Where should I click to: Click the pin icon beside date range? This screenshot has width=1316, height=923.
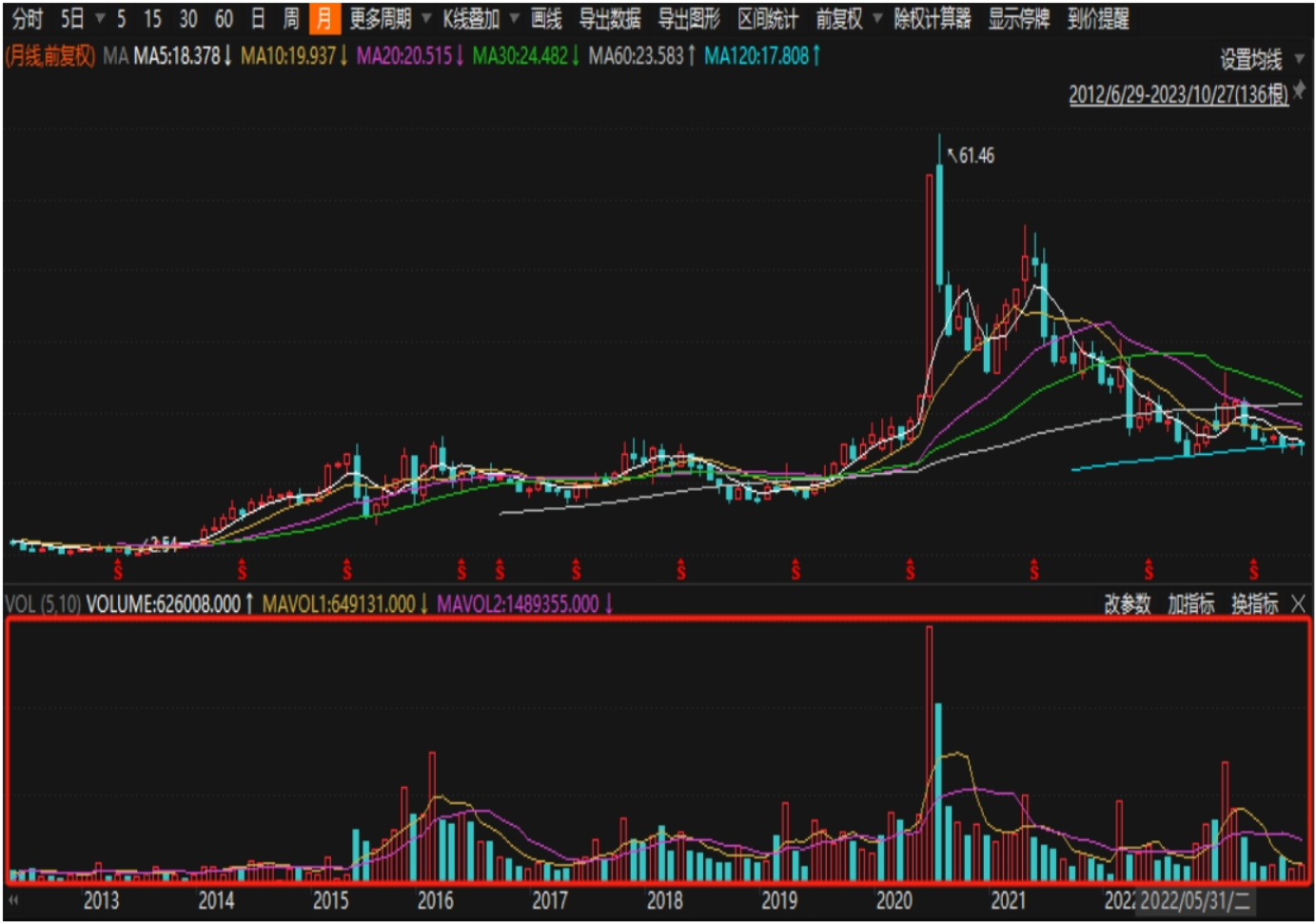coord(1300,91)
